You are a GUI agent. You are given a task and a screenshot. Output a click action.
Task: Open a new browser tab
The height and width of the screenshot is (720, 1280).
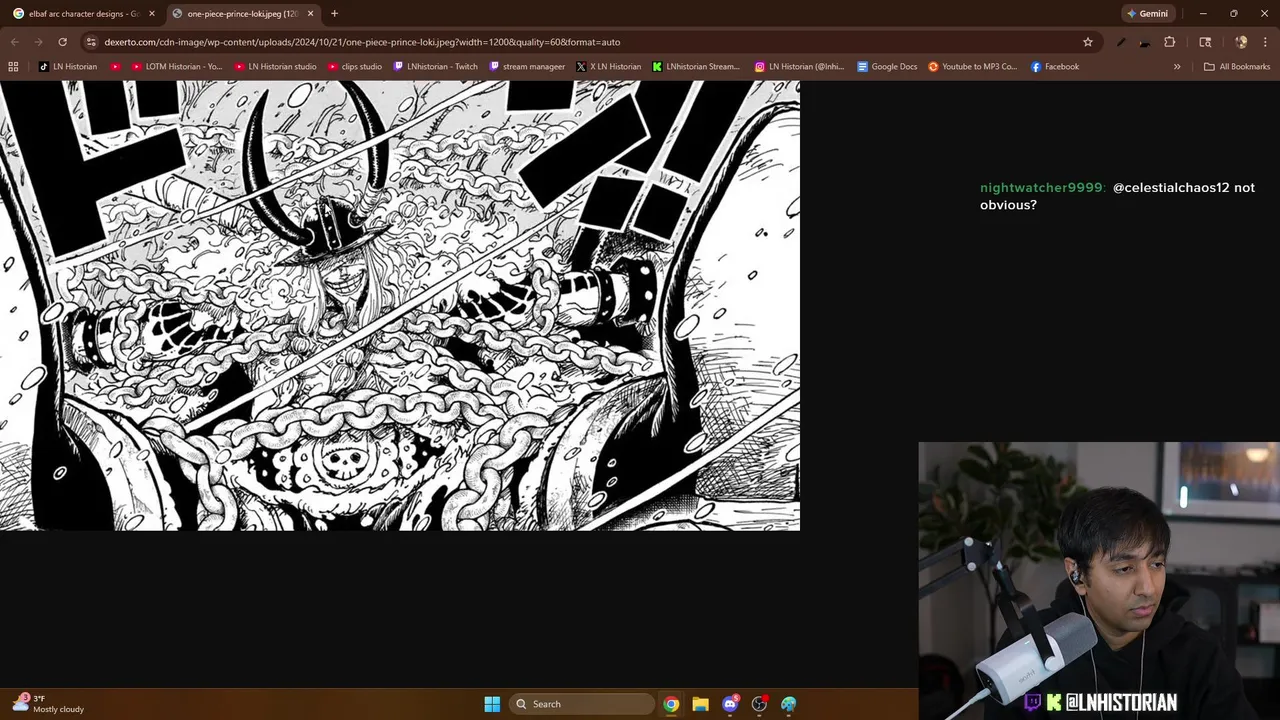(x=334, y=14)
